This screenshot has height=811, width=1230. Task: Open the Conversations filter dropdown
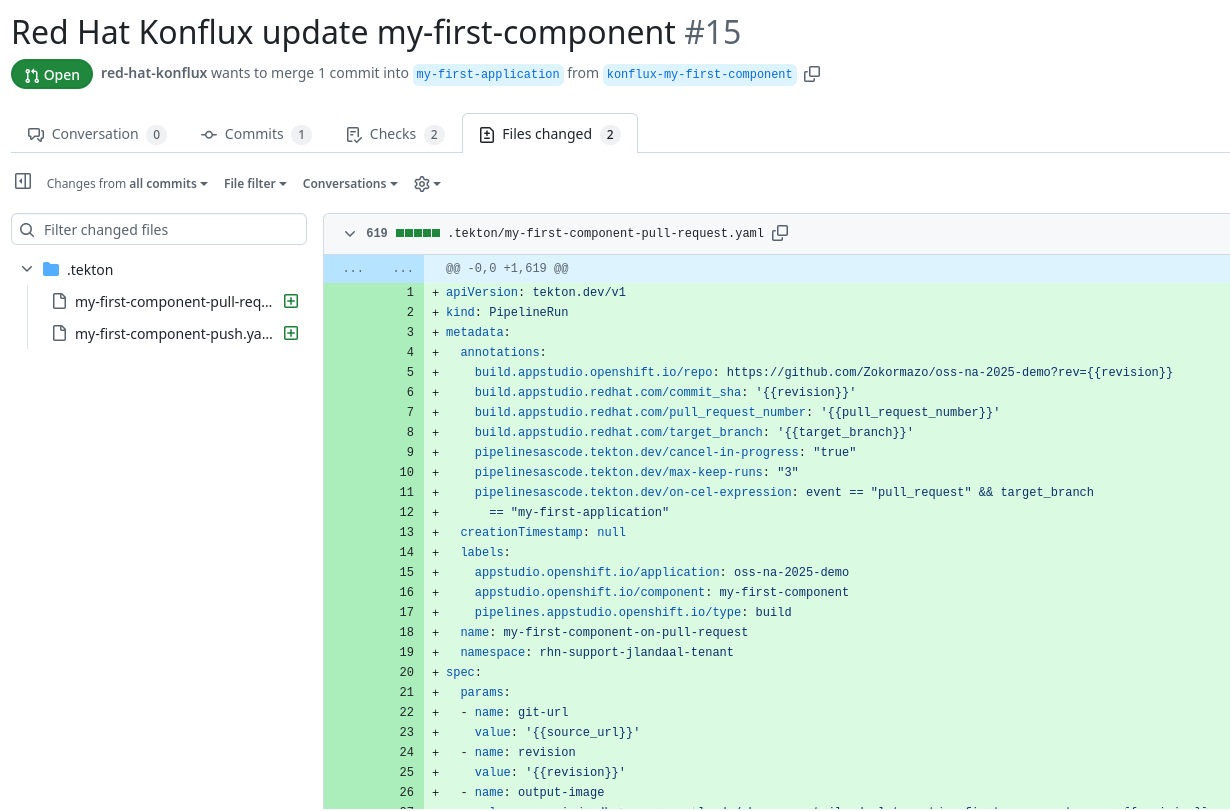(349, 183)
